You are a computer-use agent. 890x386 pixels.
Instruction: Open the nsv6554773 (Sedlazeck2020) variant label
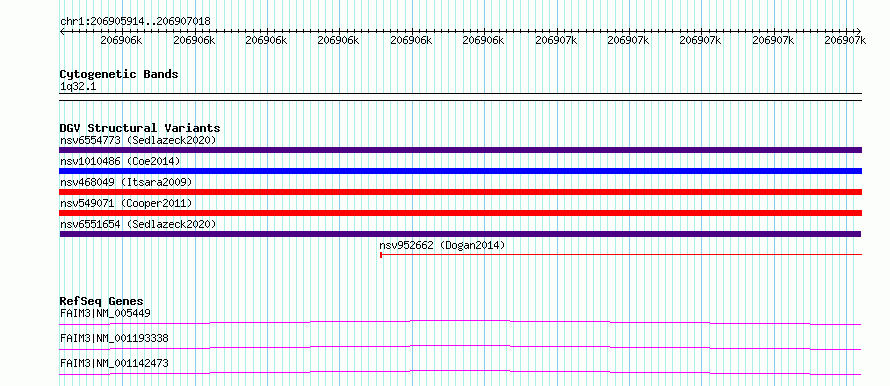click(138, 140)
